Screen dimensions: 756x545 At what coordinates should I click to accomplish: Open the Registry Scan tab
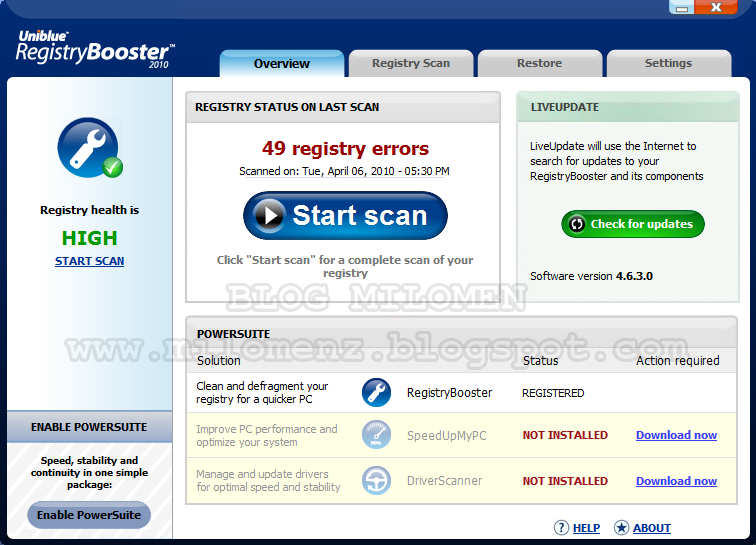click(411, 63)
